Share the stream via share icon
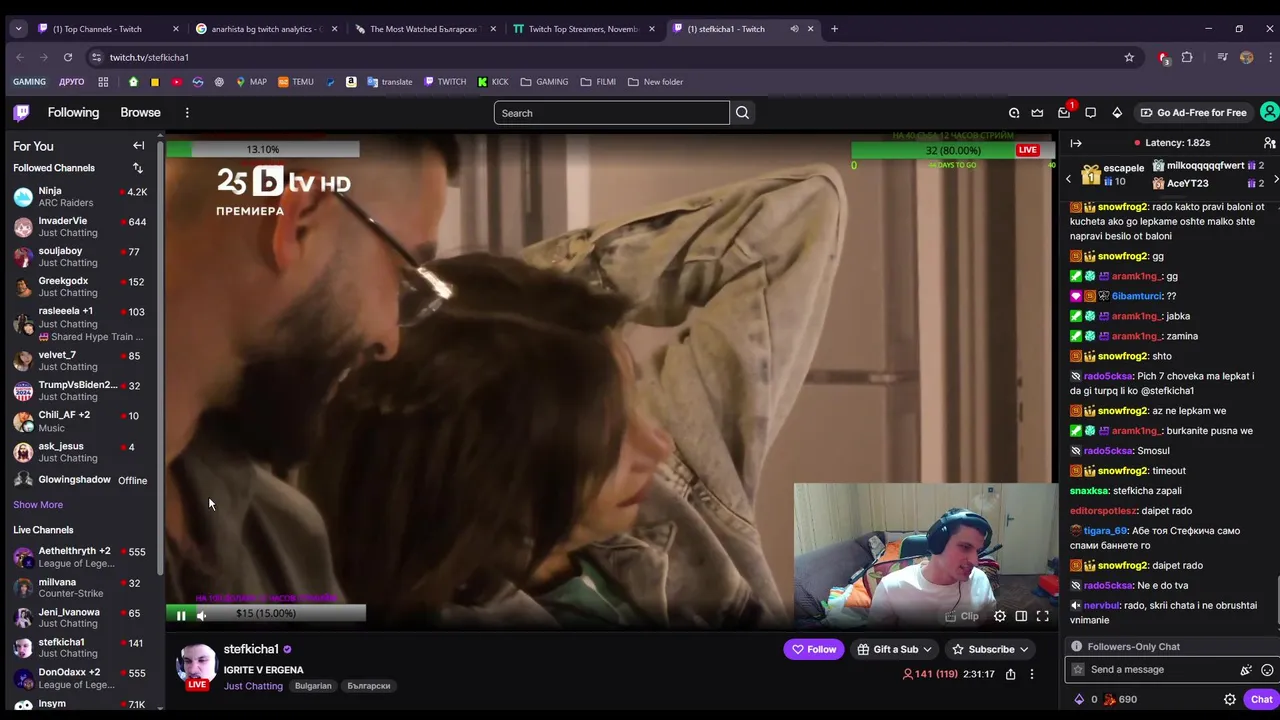This screenshot has width=1280, height=720. [1011, 674]
